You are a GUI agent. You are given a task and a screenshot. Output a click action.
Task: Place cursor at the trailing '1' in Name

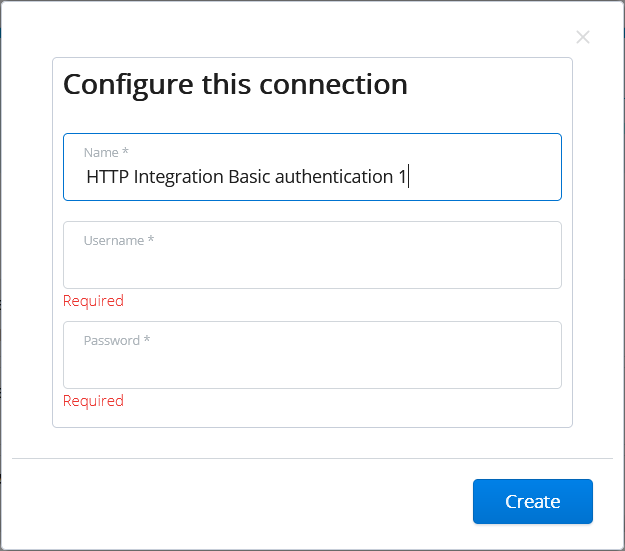point(402,177)
